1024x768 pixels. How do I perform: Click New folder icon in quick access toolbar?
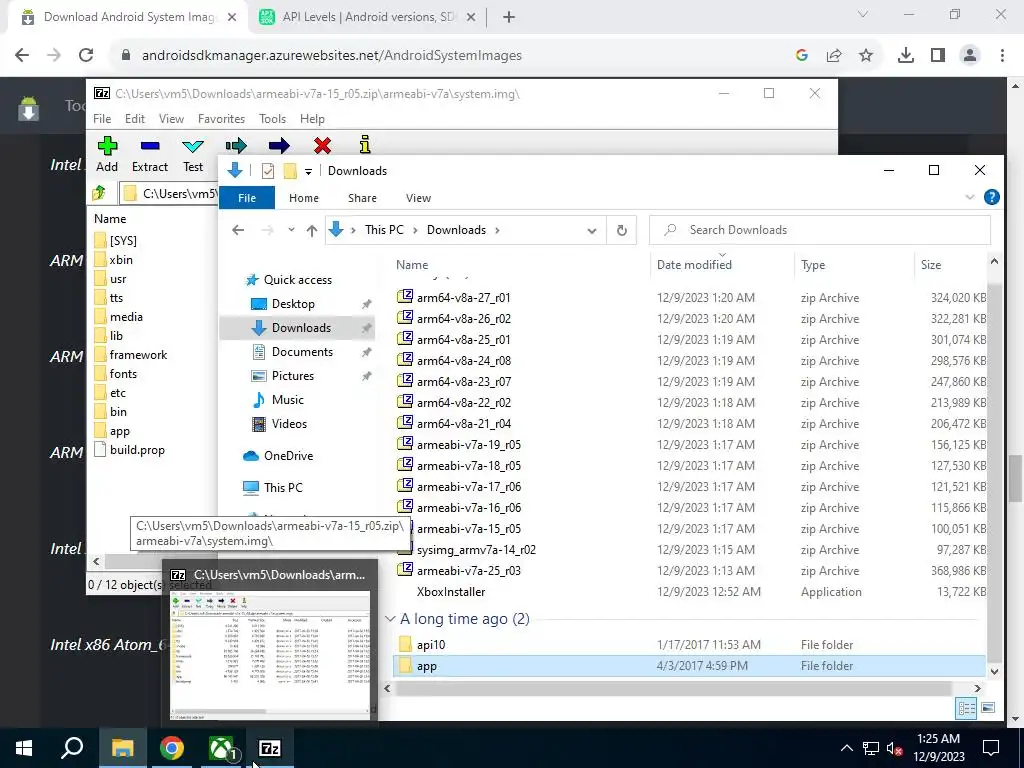(x=290, y=171)
